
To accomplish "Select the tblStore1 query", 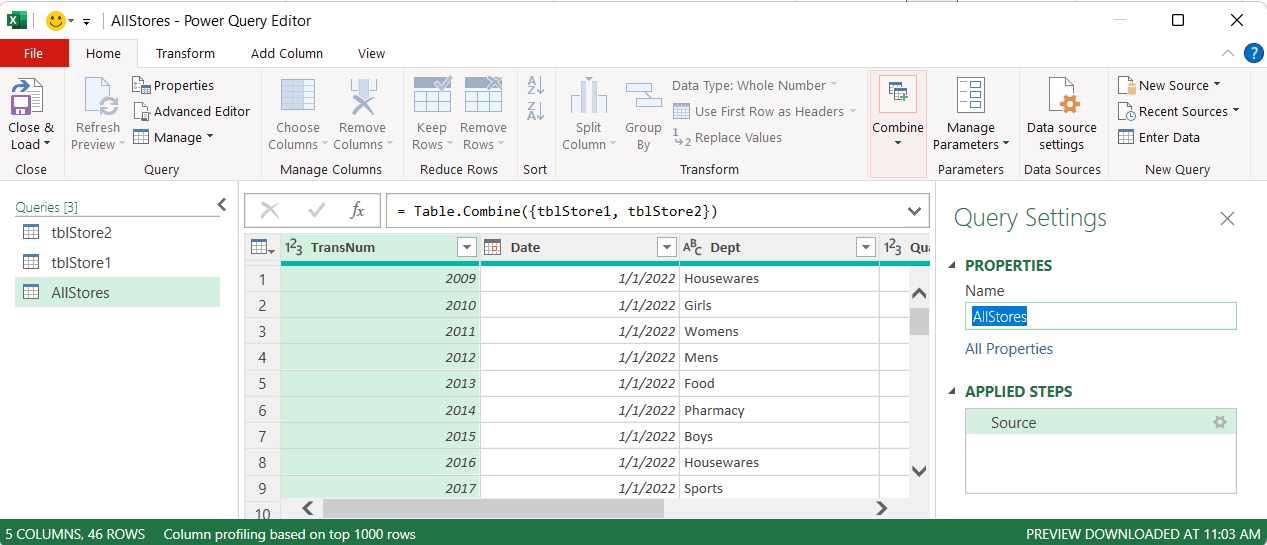I will point(117,262).
